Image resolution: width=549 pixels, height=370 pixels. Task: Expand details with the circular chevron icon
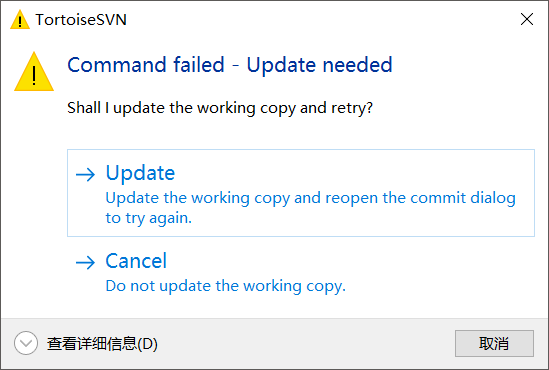click(x=26, y=343)
